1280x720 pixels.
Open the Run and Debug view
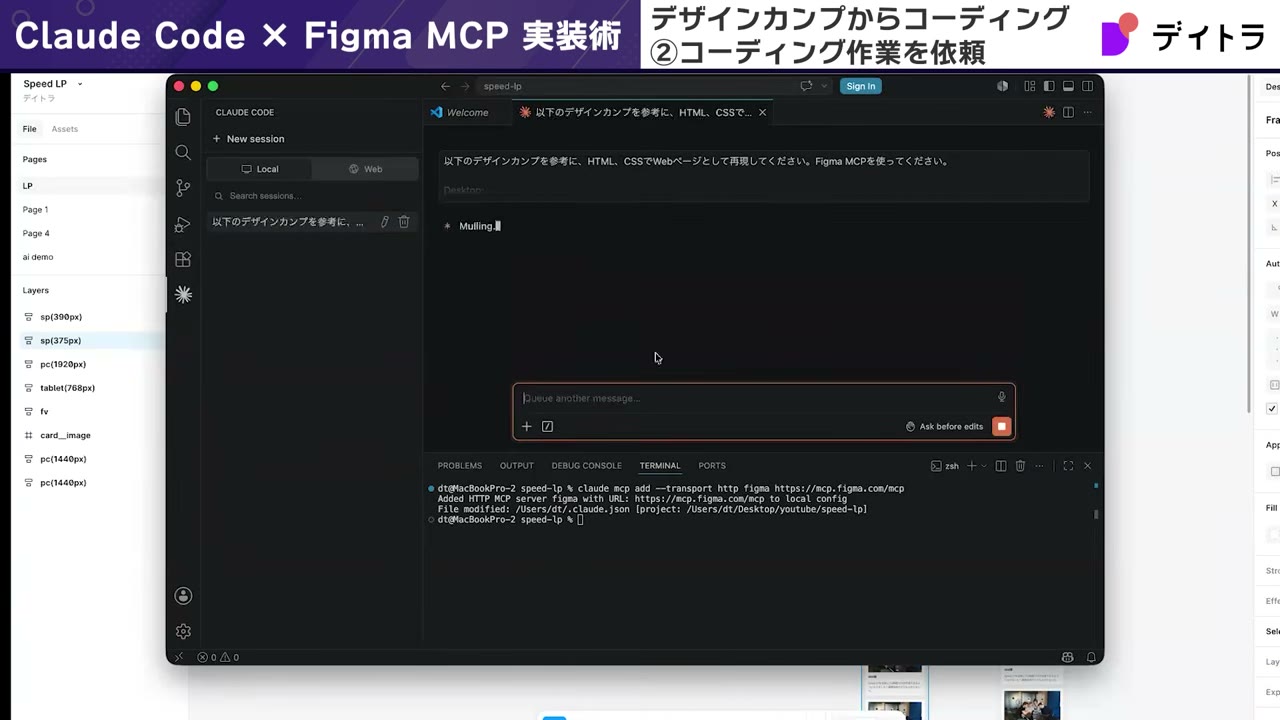pyautogui.click(x=183, y=224)
